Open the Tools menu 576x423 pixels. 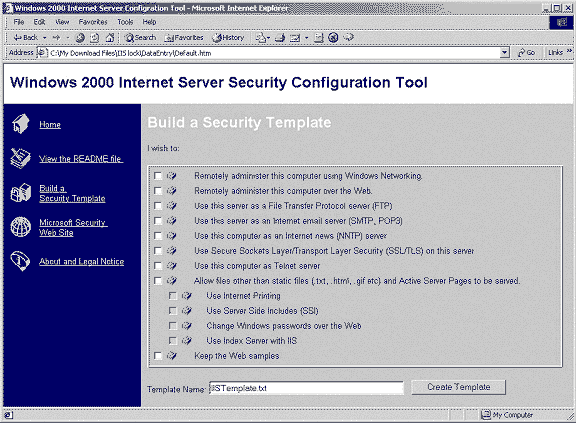(x=125, y=22)
